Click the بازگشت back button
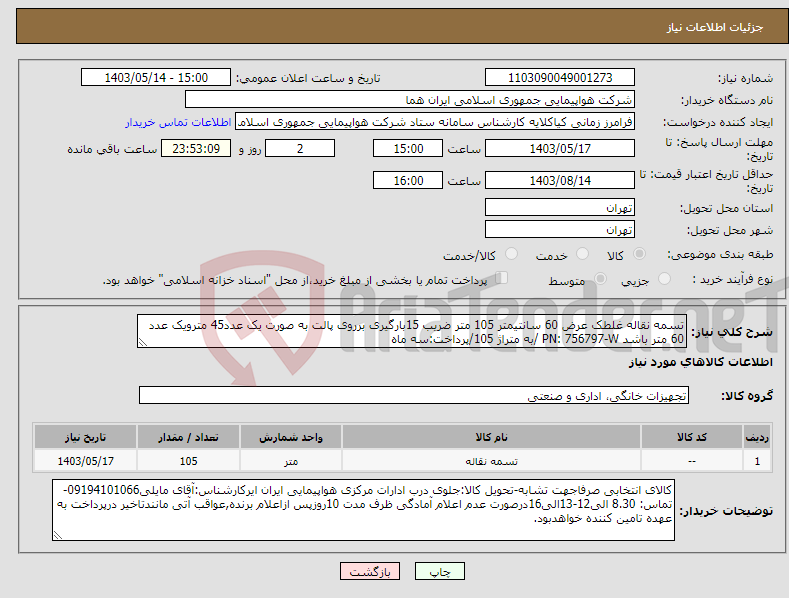The width and height of the screenshot is (789, 598). pos(370,572)
